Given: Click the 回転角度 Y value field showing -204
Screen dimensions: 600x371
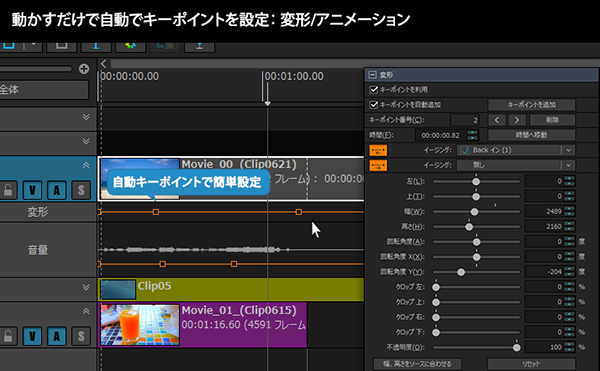Looking at the screenshot, I should pyautogui.click(x=545, y=272).
